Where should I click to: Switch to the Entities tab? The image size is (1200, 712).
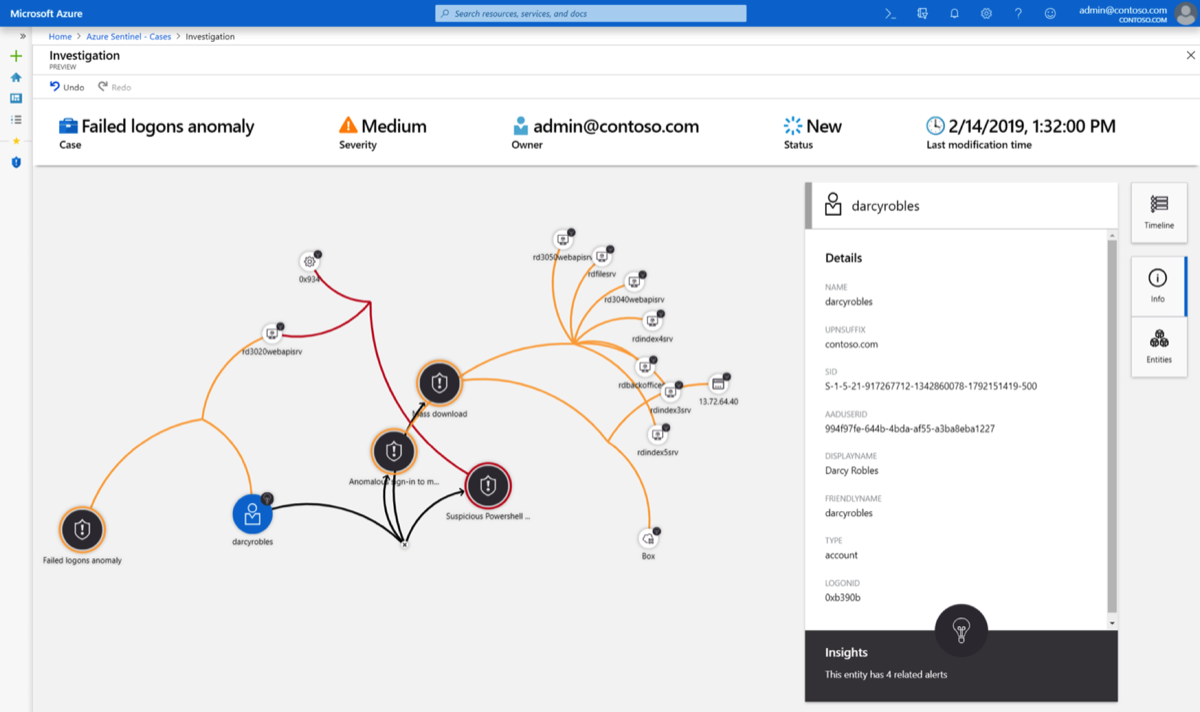point(1159,346)
